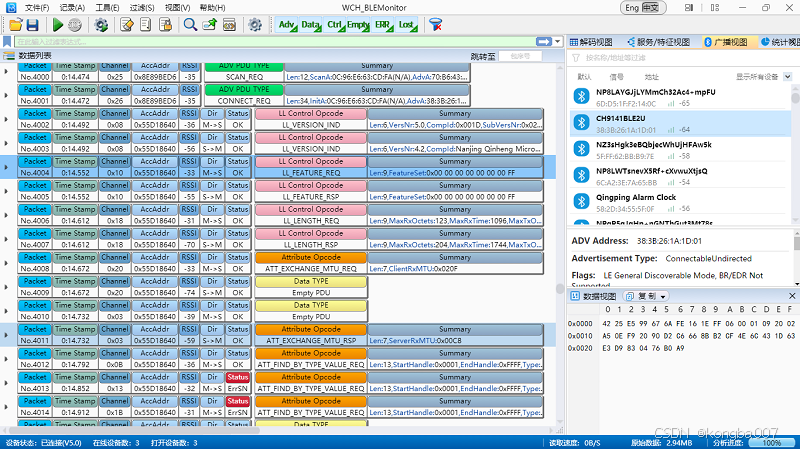This screenshot has width=800, height=449.
Task: Open the gear-with-arrow capture settings icon
Action: pyautogui.click(x=101, y=24)
